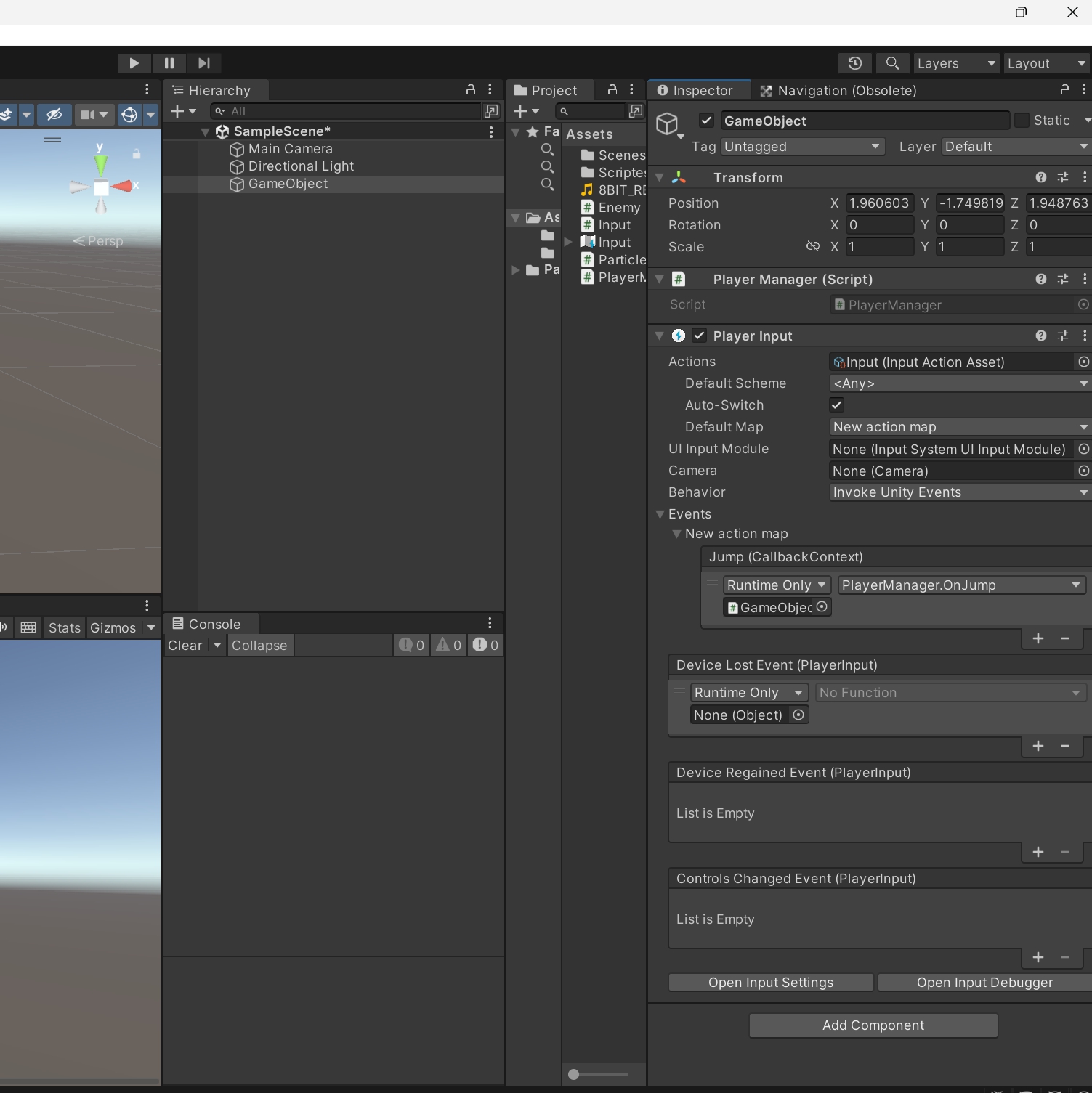The image size is (1092, 1093).
Task: Select the 8BIT audio clip asset
Action: tap(613, 190)
